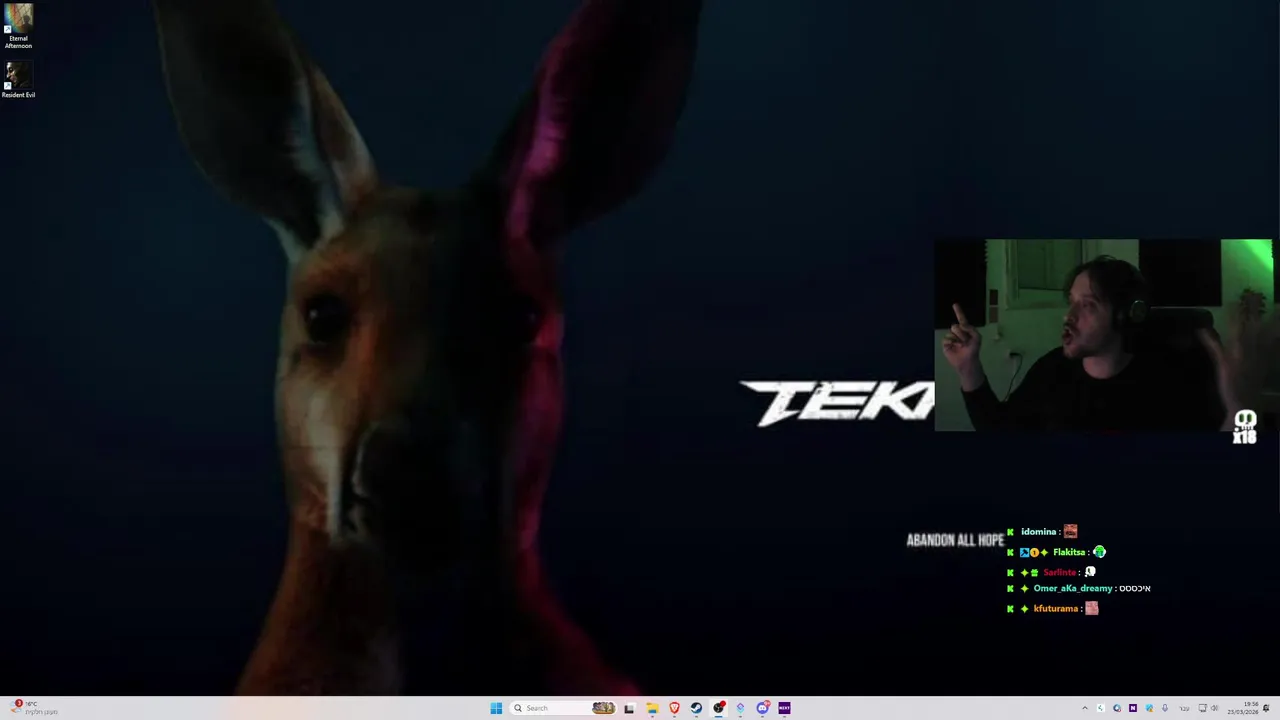
Task: Click Flakitsa's chat username
Action: pyautogui.click(x=1068, y=552)
